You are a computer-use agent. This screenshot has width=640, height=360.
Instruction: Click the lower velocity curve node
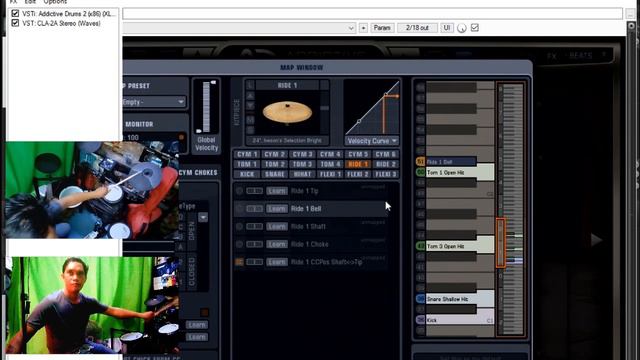[359, 121]
